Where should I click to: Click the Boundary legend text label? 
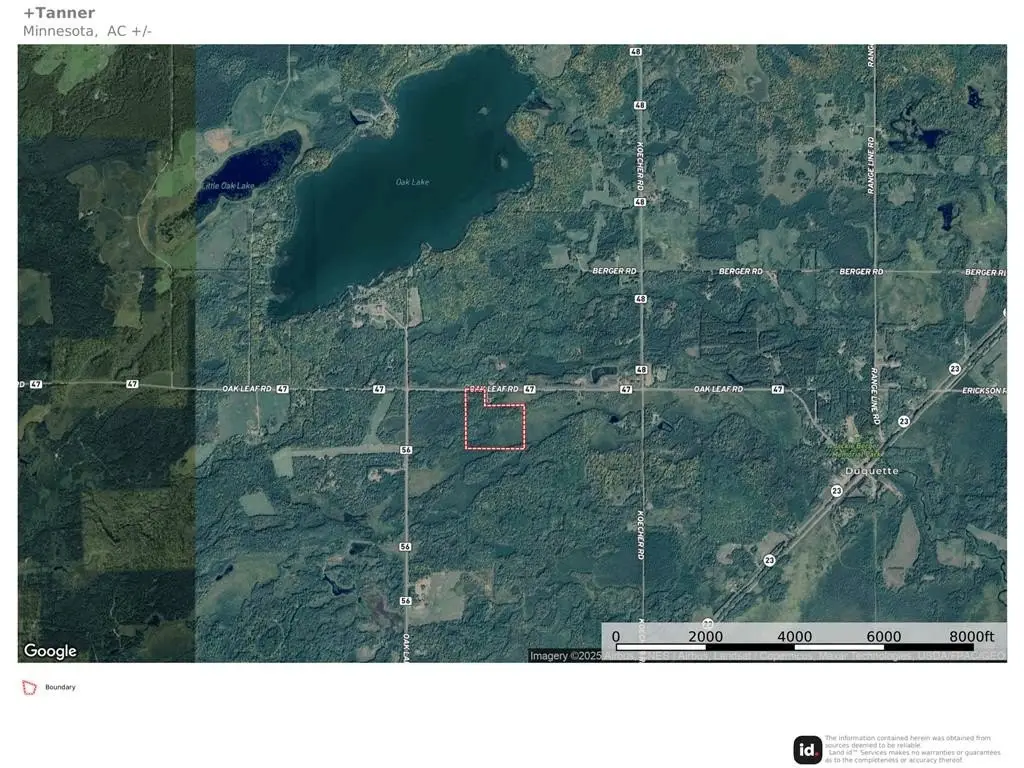coord(60,688)
